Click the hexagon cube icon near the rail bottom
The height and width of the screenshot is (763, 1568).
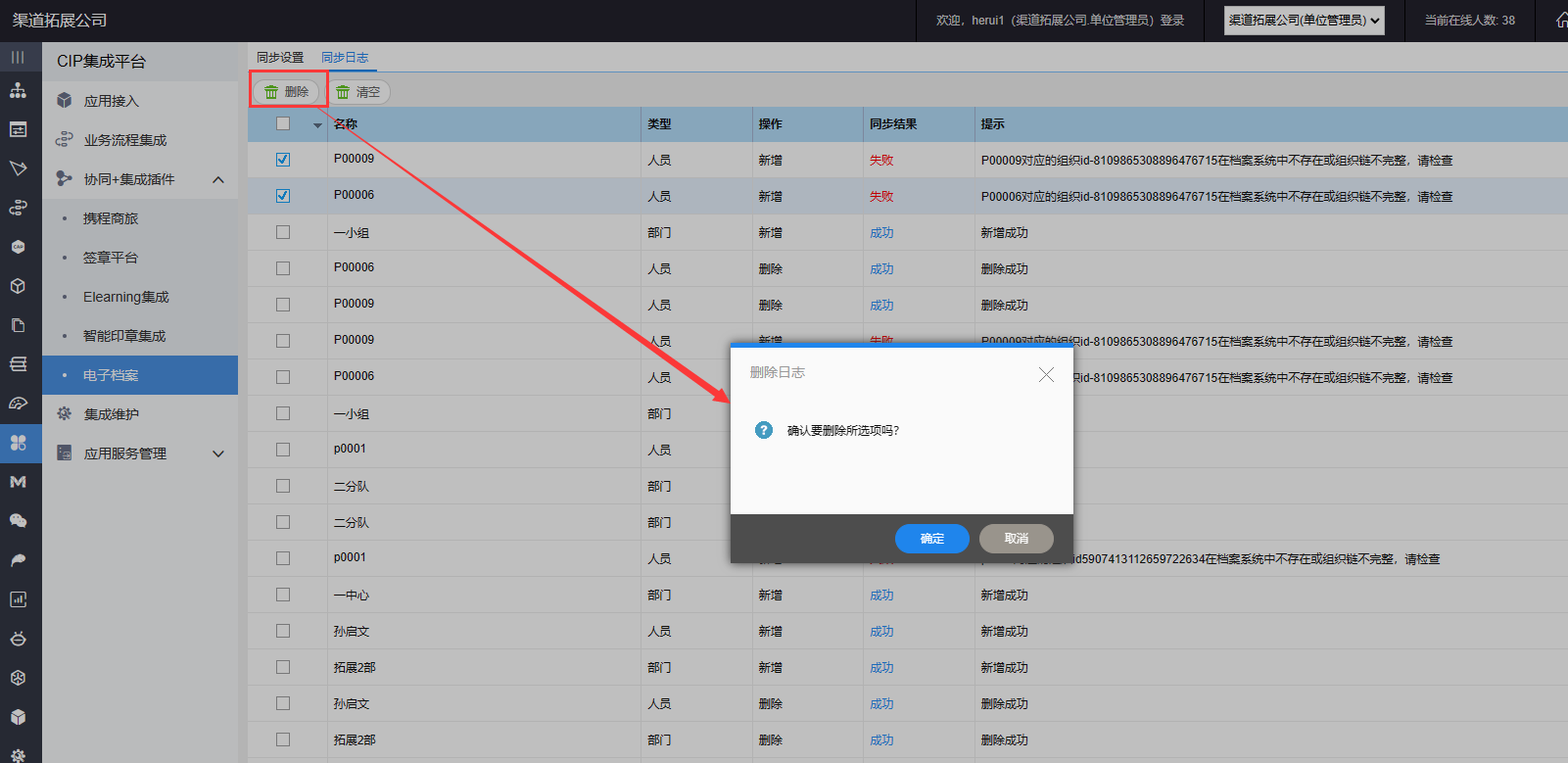coord(18,678)
